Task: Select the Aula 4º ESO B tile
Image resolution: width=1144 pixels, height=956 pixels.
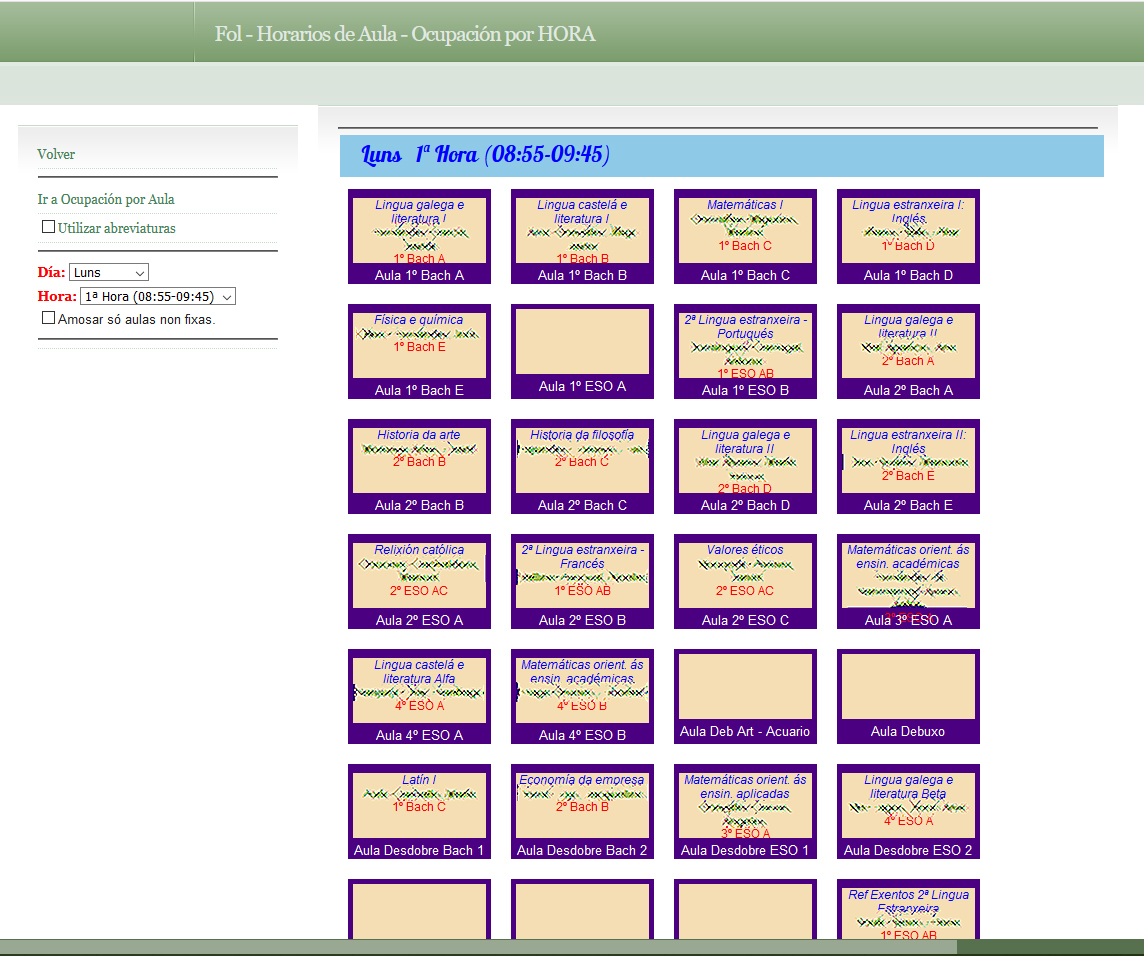Action: click(582, 697)
